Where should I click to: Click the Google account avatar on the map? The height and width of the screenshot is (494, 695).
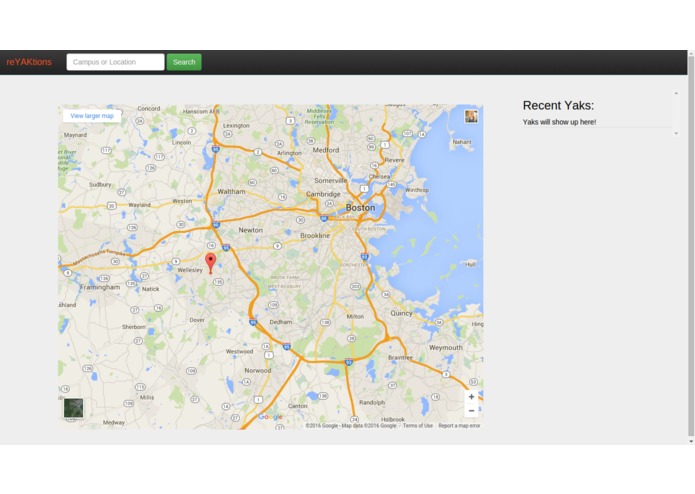click(x=471, y=117)
